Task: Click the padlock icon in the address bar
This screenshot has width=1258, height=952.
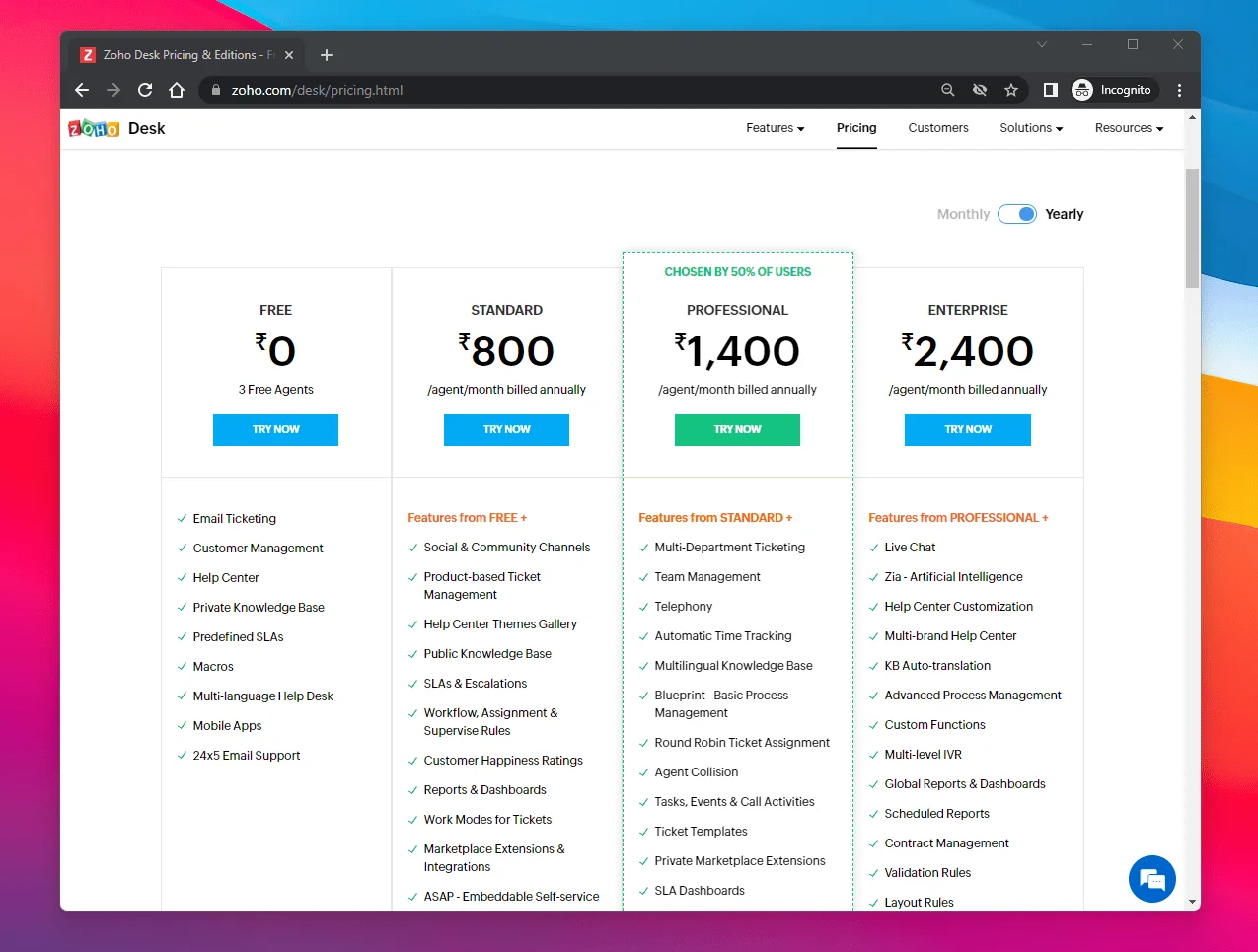Action: (215, 90)
